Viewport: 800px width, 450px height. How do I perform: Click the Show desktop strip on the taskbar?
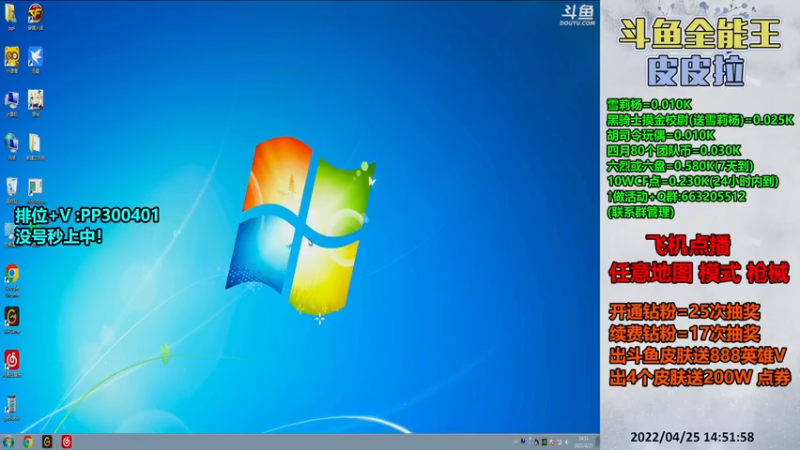pos(597,442)
